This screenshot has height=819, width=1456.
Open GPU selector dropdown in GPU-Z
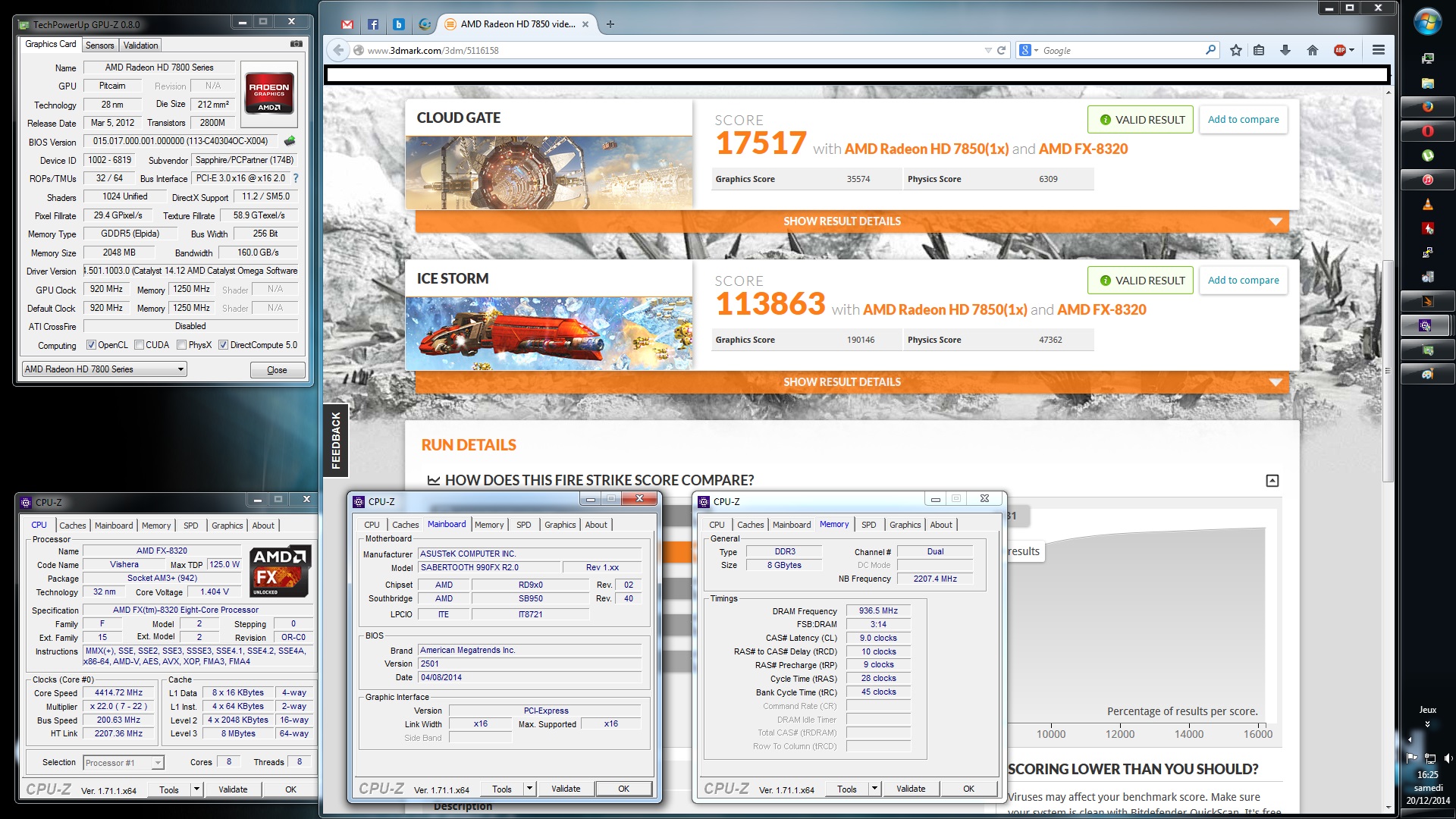point(105,369)
